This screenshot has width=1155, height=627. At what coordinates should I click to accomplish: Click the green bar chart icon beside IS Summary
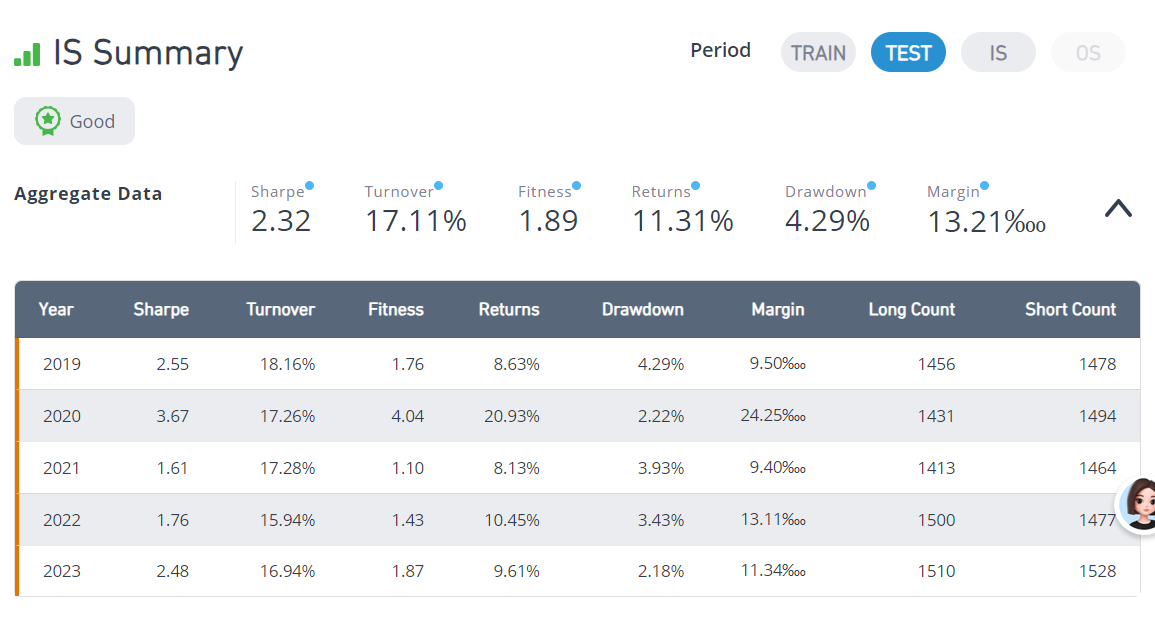(x=27, y=55)
